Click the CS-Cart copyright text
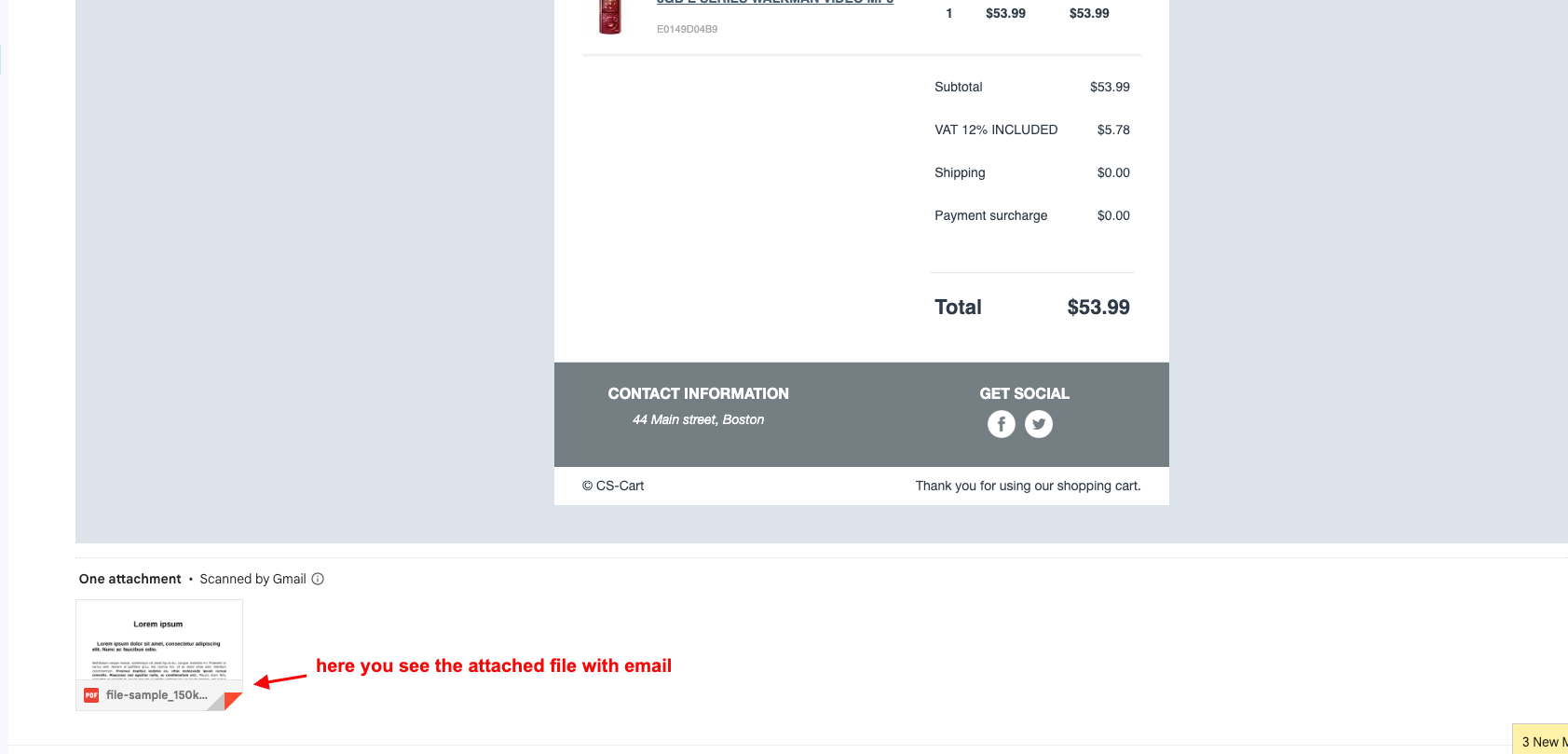This screenshot has height=754, width=1568. (x=613, y=486)
